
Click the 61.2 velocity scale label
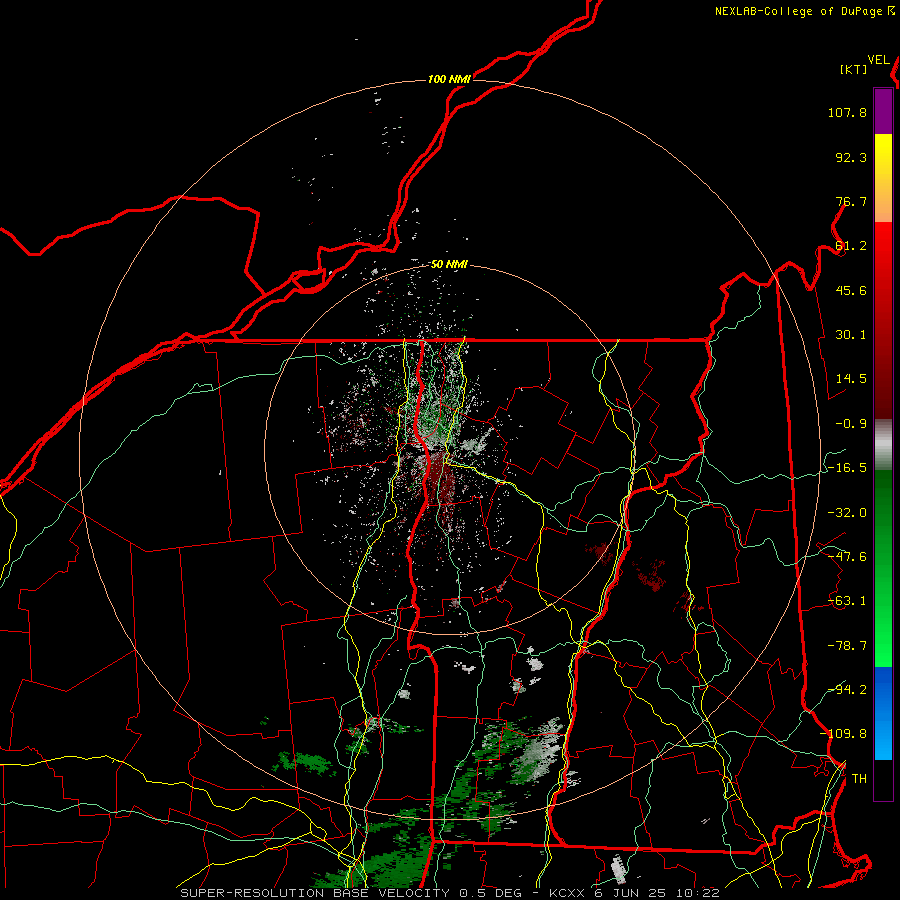851,246
